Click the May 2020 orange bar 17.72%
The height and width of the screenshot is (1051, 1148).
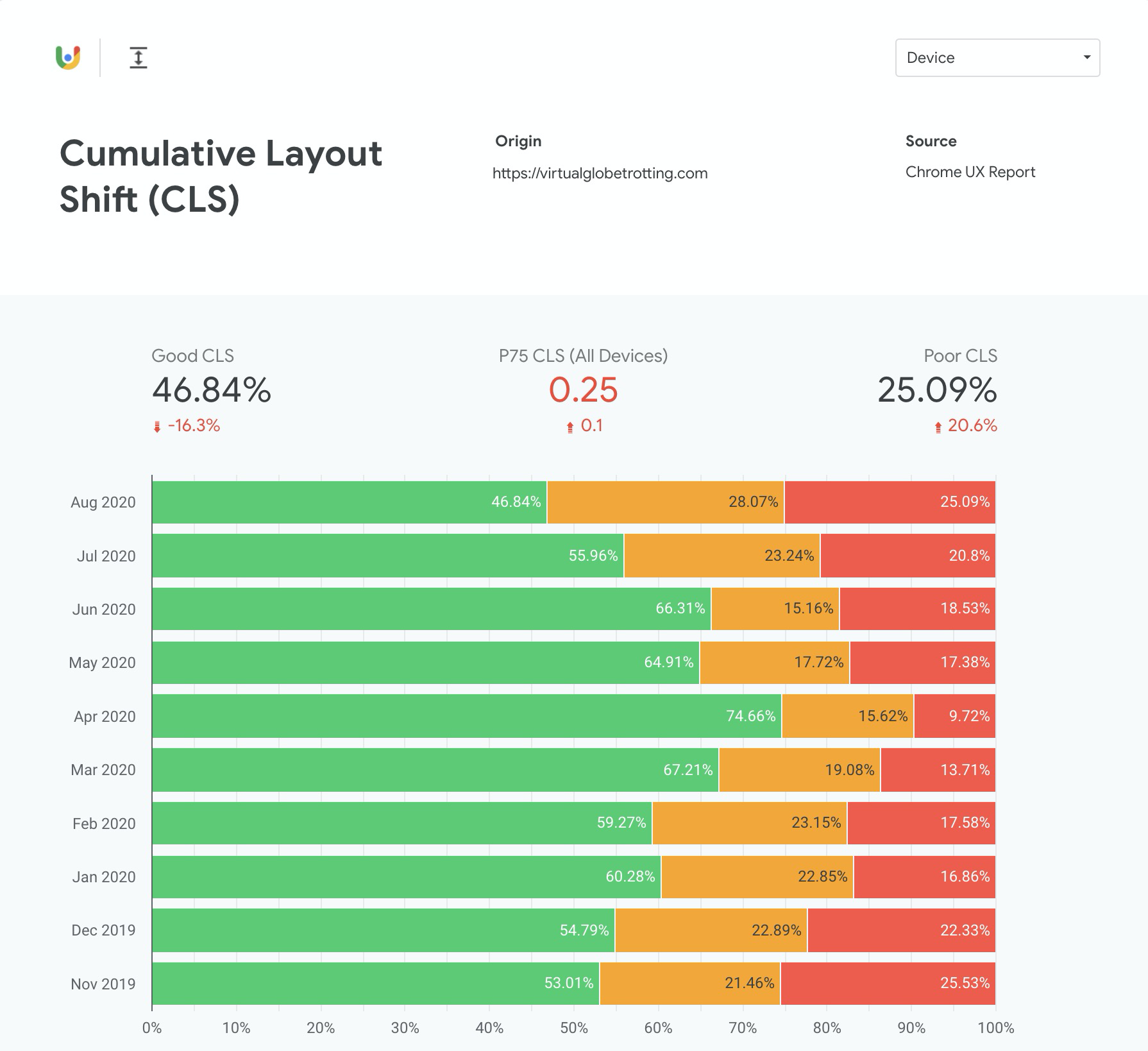775,662
